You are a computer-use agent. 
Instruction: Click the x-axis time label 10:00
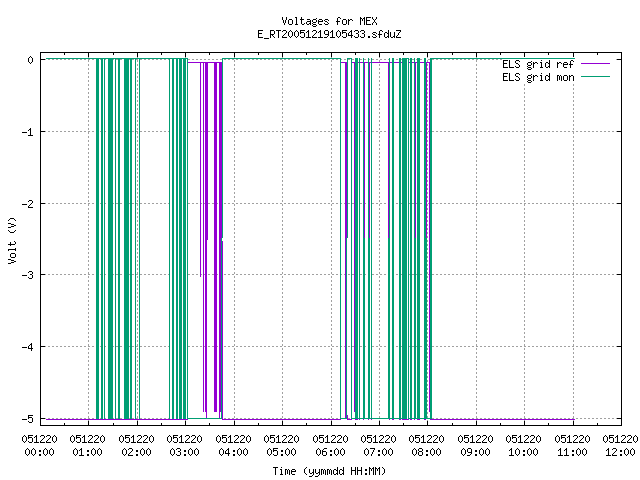523,452
